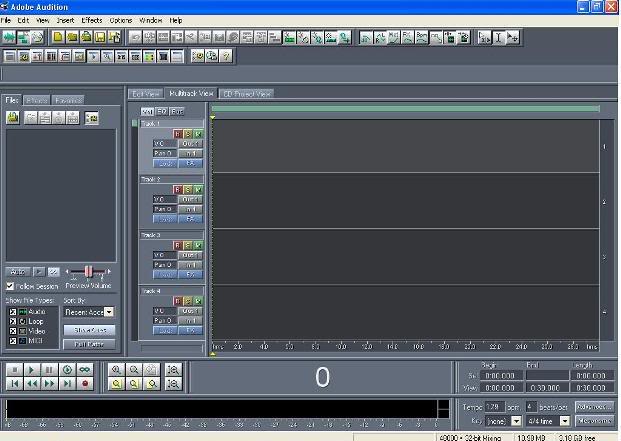This screenshot has height=441, width=621.
Task: Click Track 1 FX button
Action: tap(190, 163)
